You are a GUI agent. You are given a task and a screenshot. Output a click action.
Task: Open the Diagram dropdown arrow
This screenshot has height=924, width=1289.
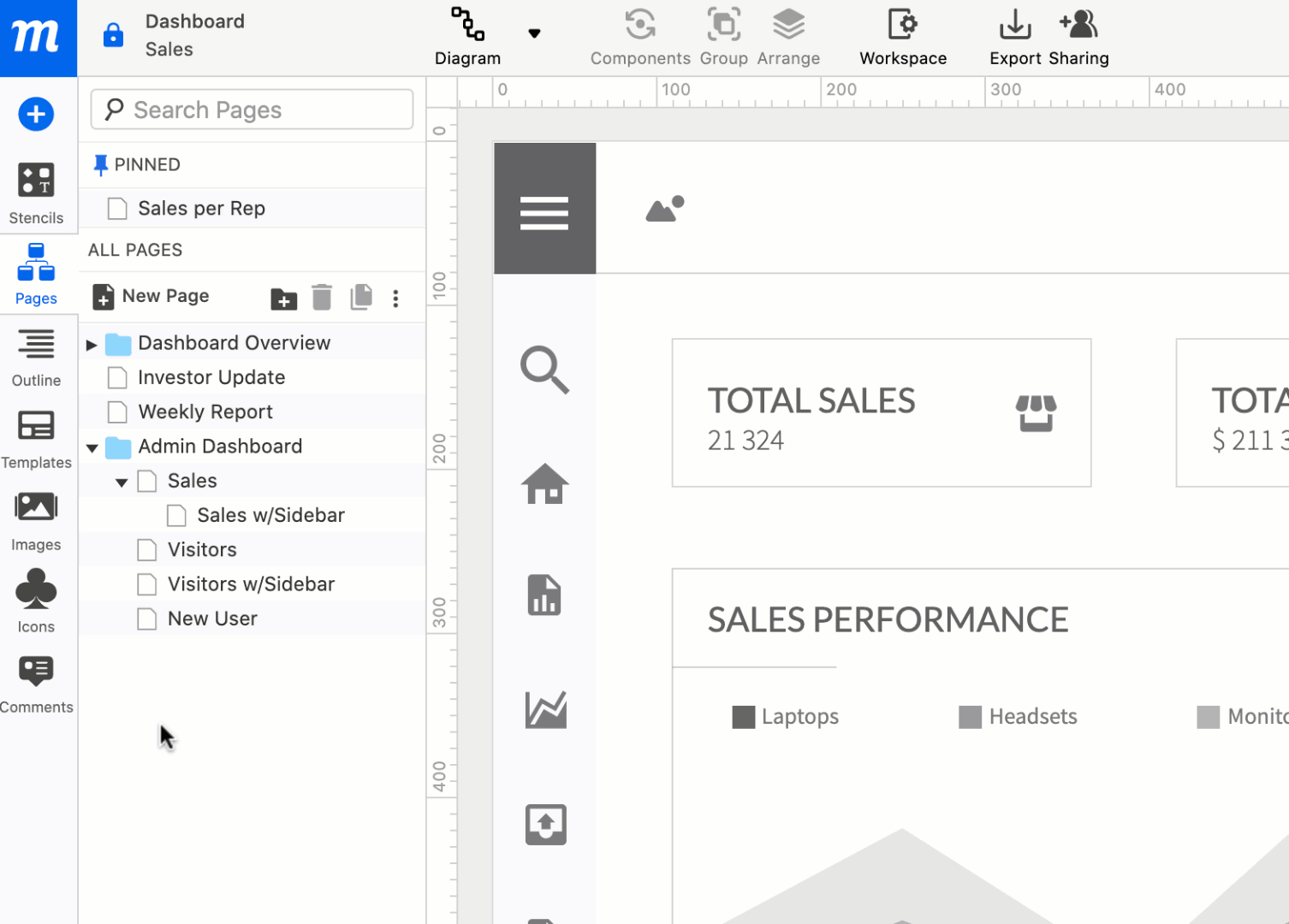click(x=534, y=34)
